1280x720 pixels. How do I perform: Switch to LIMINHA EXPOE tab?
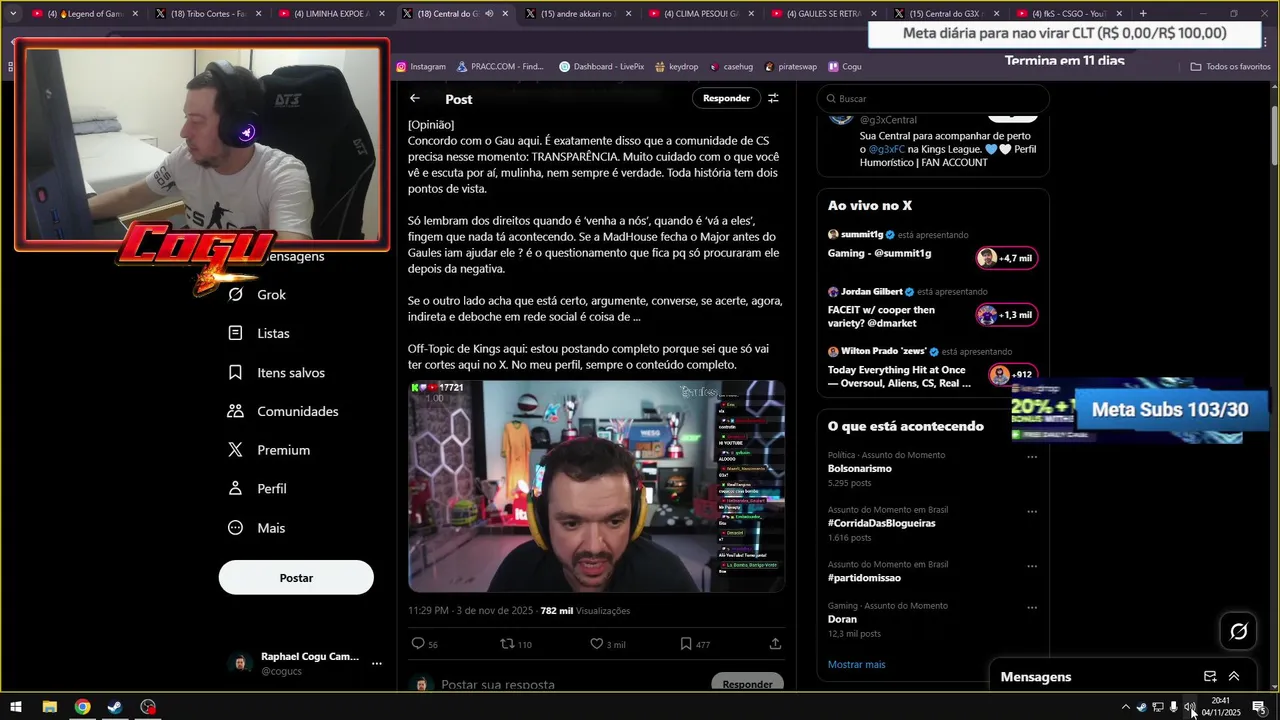(331, 14)
